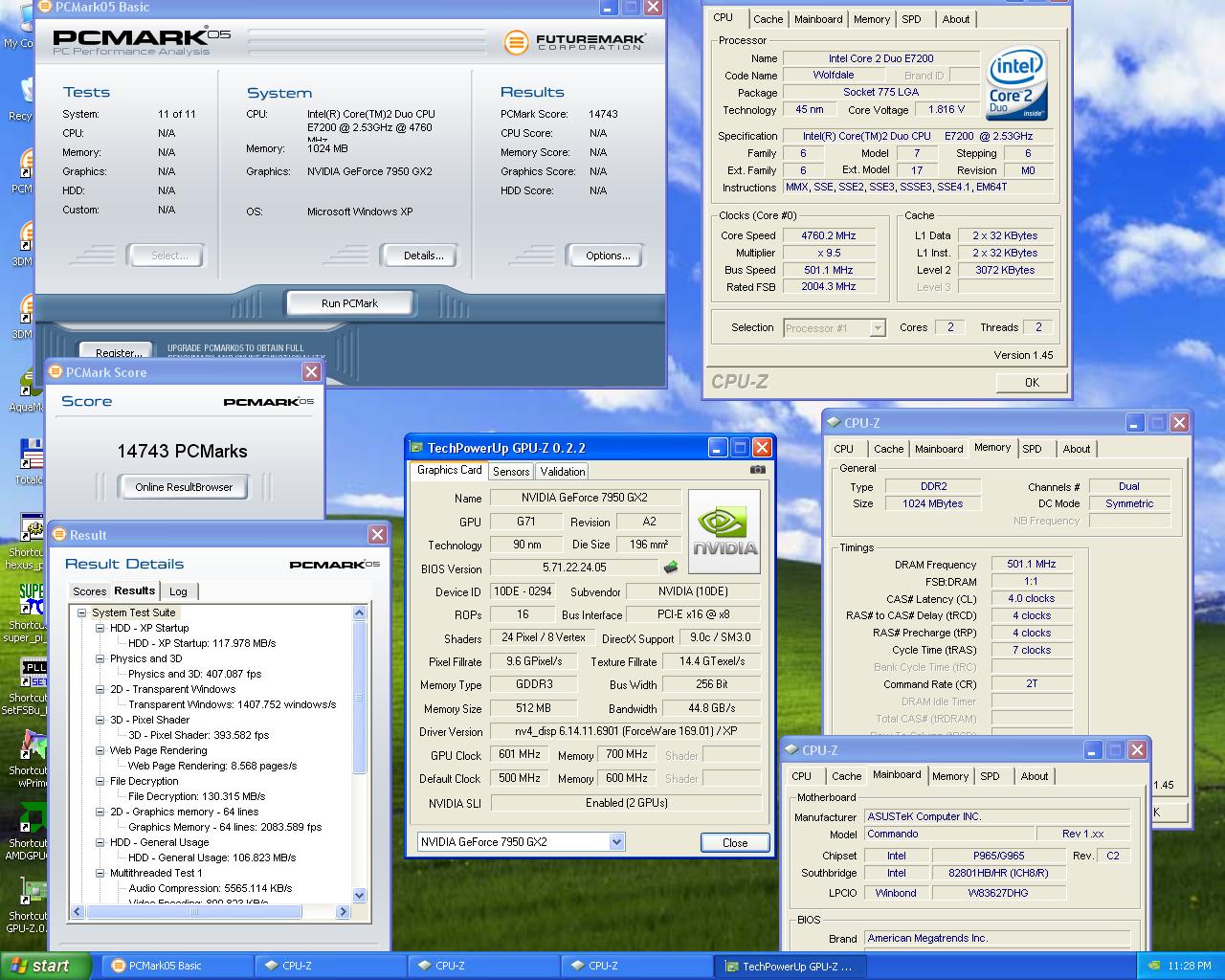Click the GPU-Z Name field NVIDIA GeForce 7950 GX2
Viewport: 1225px width, 980px height.
[585, 498]
